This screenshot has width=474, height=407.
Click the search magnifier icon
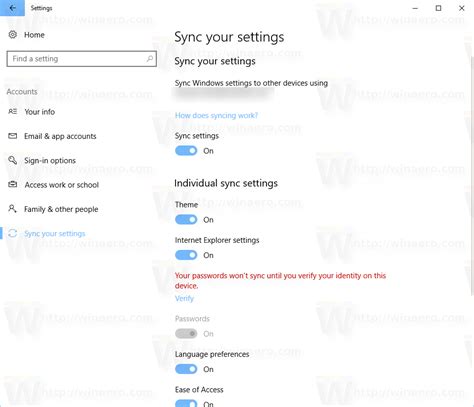(150, 59)
